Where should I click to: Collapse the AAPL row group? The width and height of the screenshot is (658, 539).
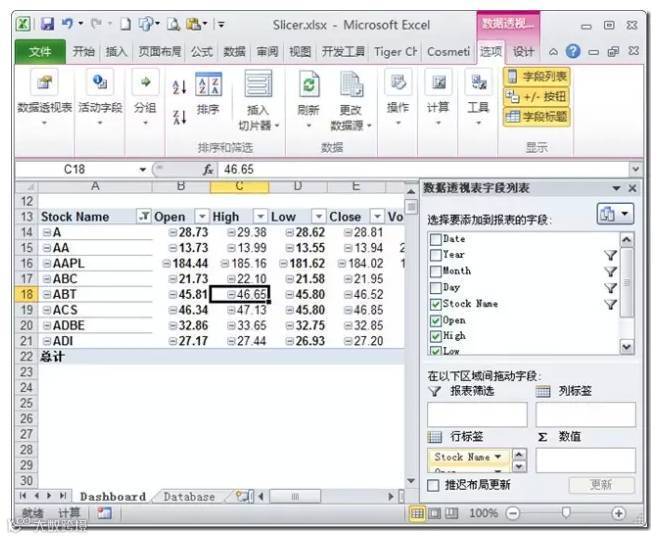pos(47,264)
